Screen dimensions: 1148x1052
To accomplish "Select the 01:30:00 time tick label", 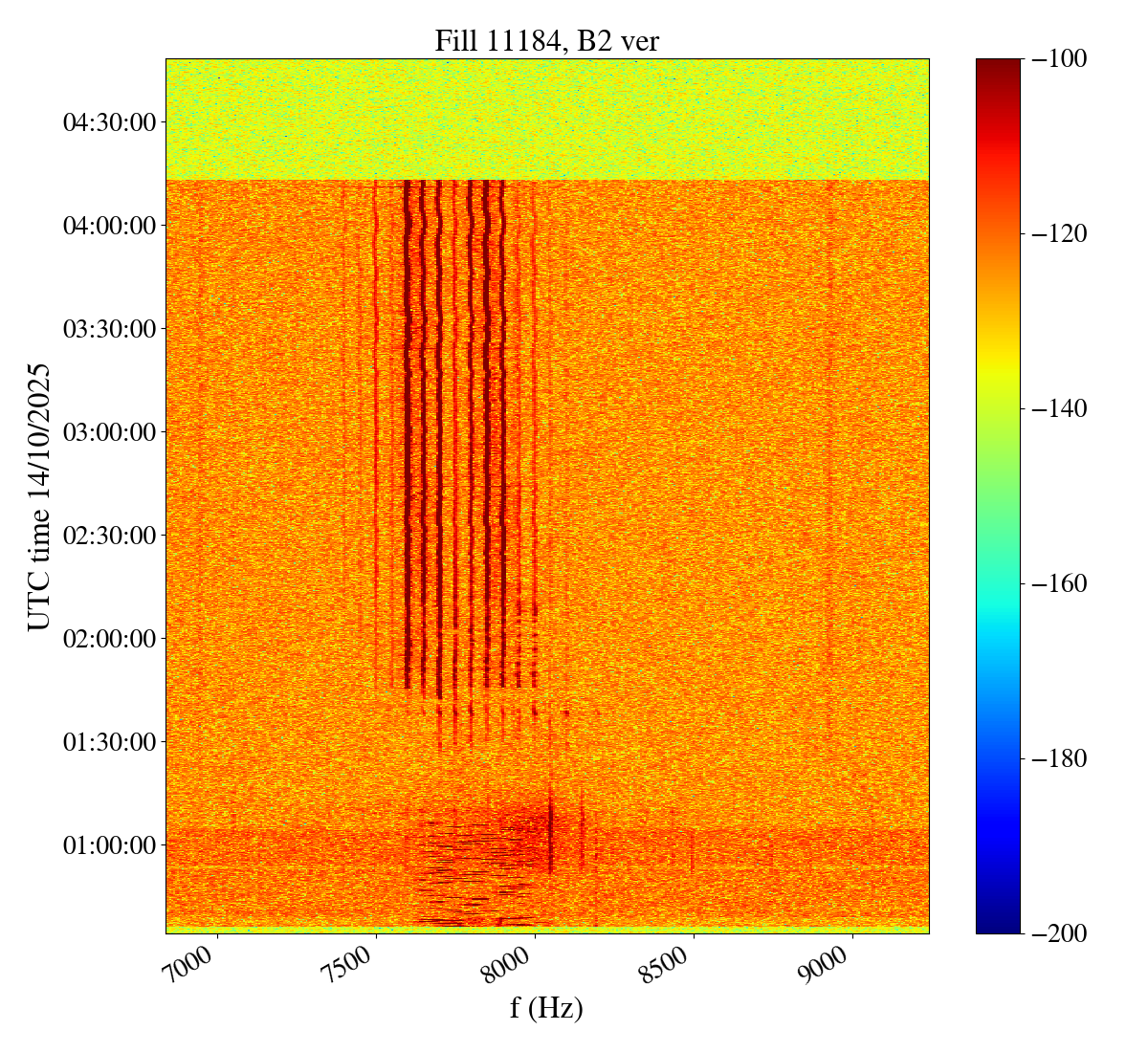I will pos(108,741).
